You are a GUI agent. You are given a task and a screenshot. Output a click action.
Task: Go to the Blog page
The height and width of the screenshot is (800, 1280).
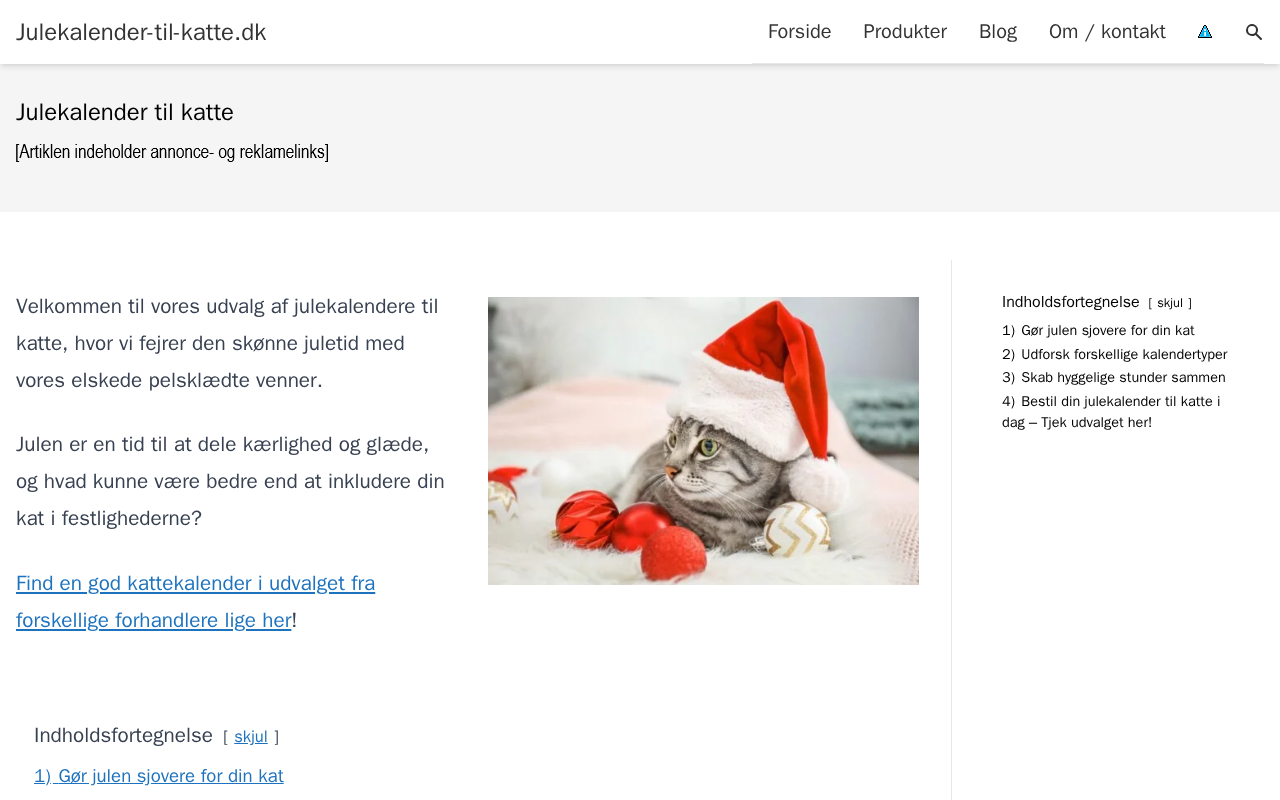[x=998, y=32]
